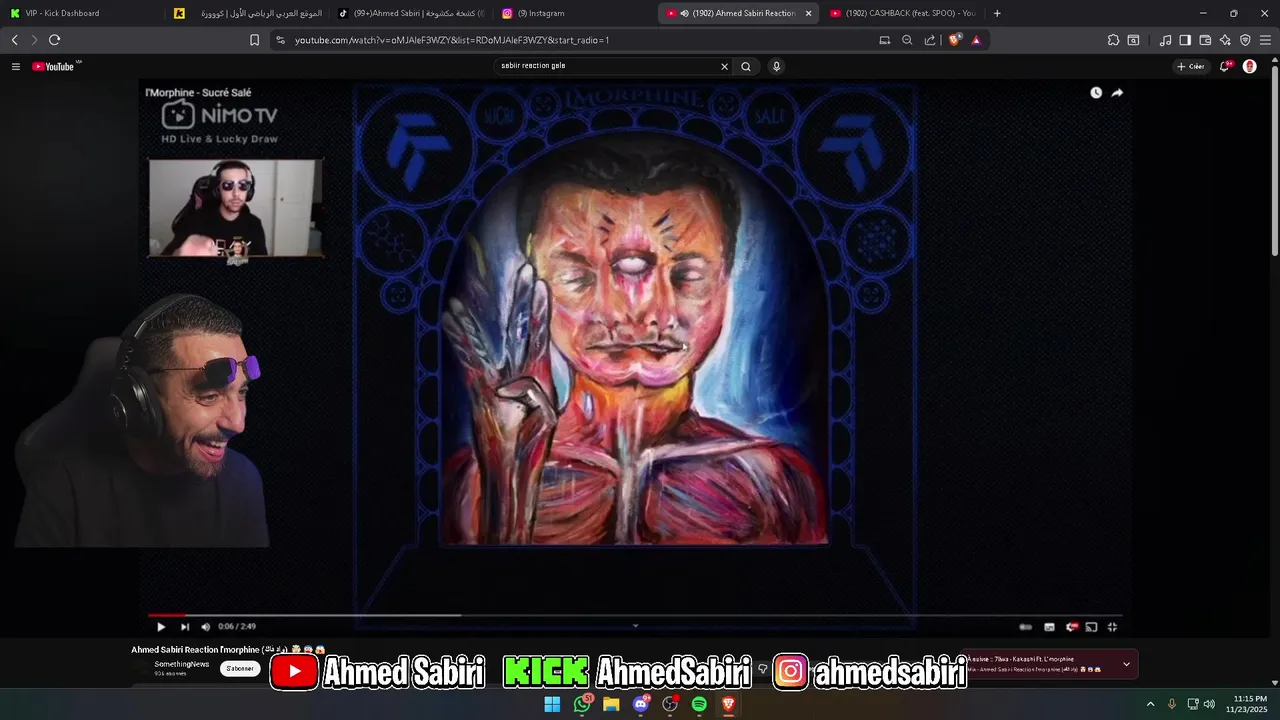
Task: Open File Explorer from the taskbar
Action: pos(611,704)
